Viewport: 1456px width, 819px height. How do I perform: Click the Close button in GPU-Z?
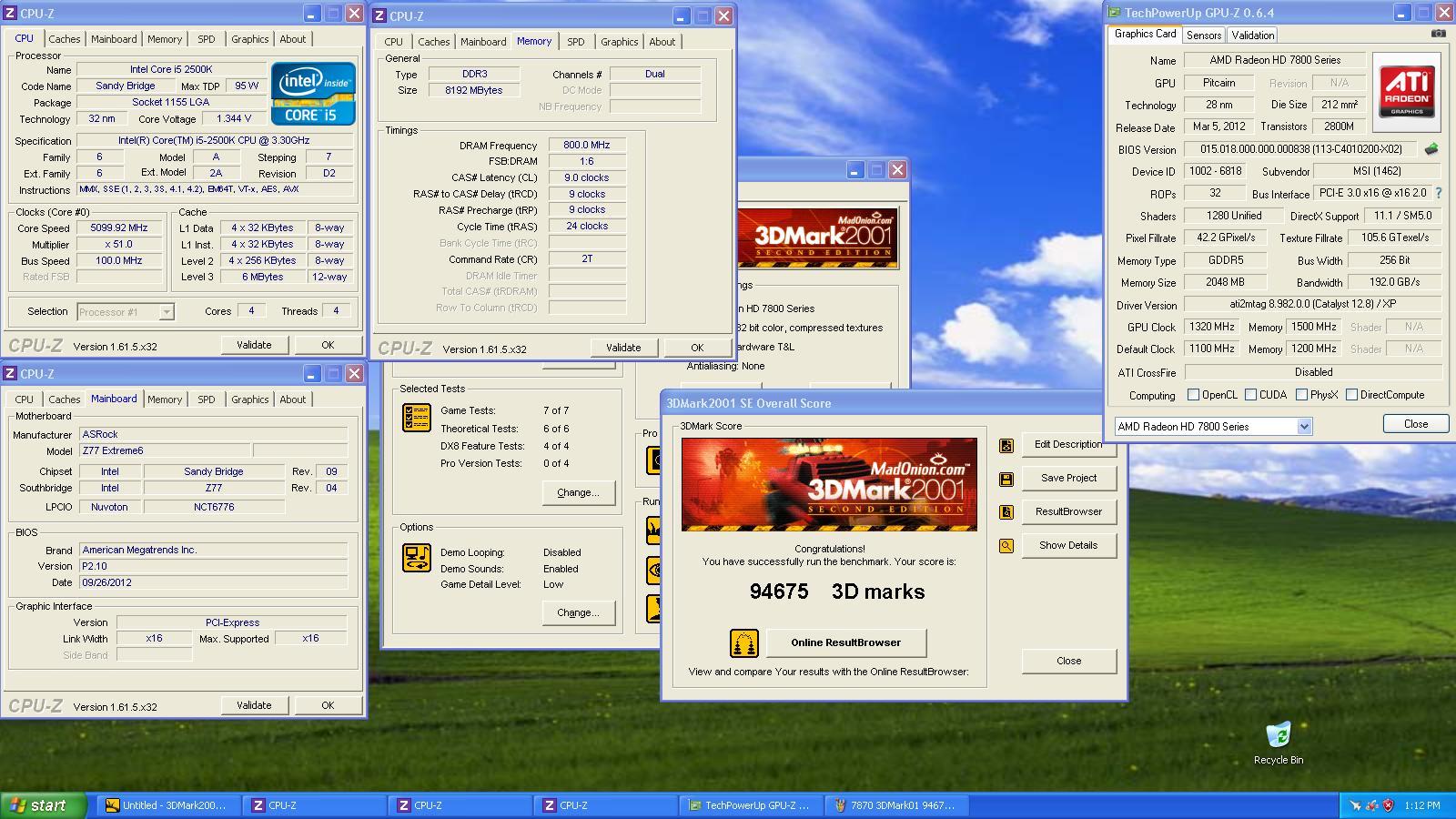point(1416,424)
